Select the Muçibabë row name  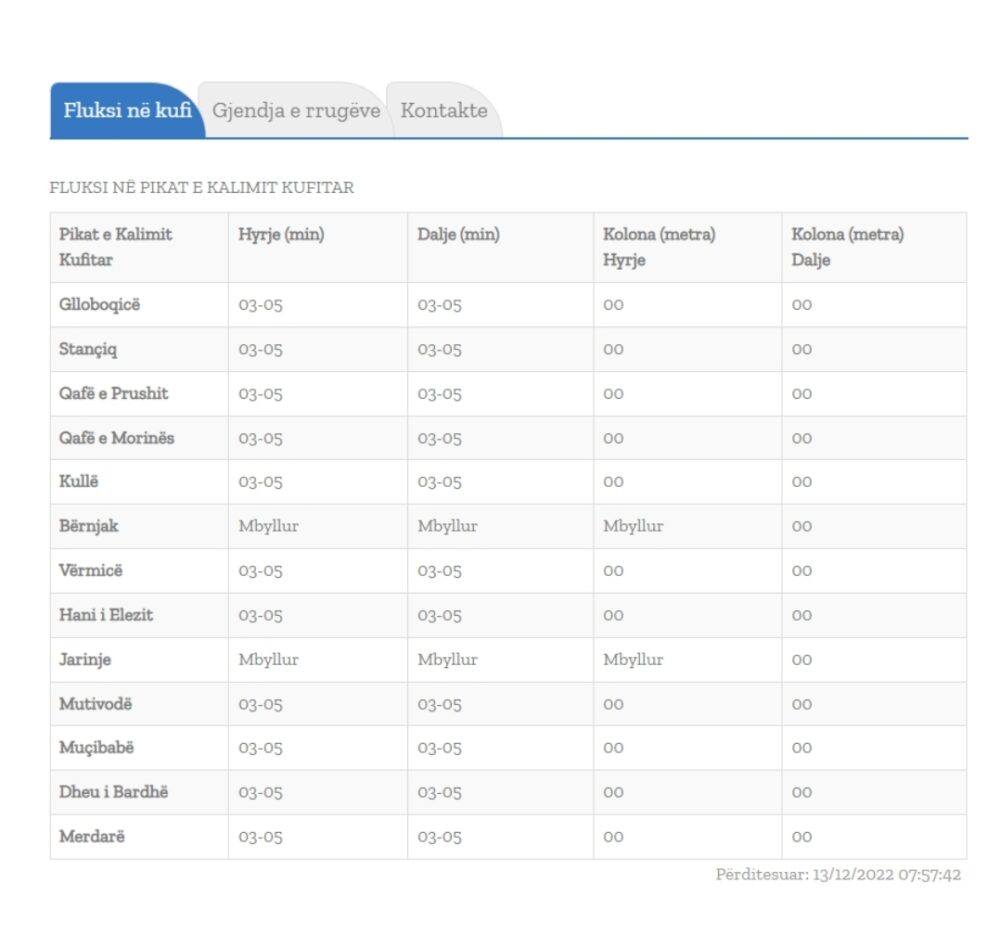[96, 748]
